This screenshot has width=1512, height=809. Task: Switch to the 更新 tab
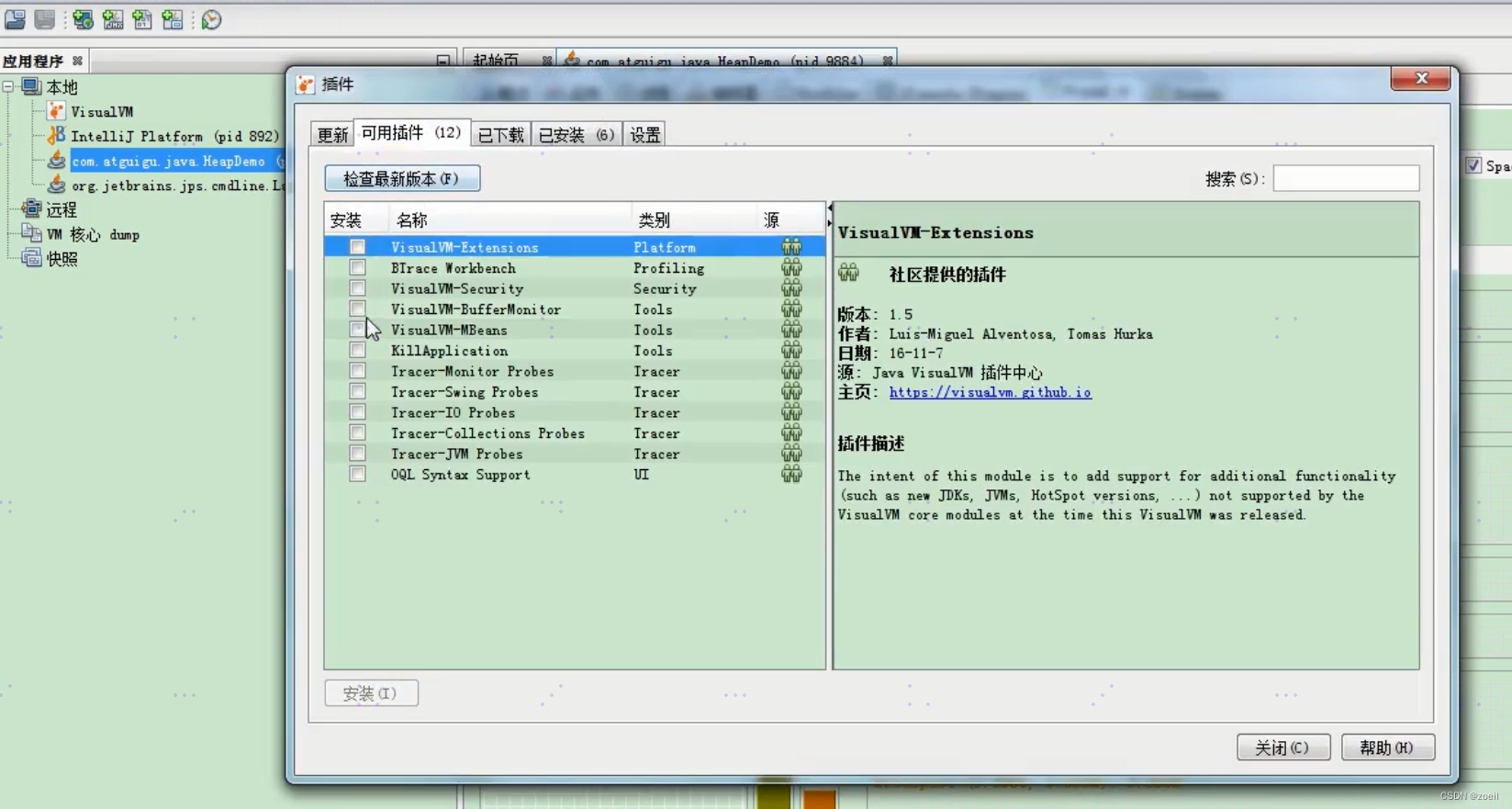pyautogui.click(x=332, y=135)
